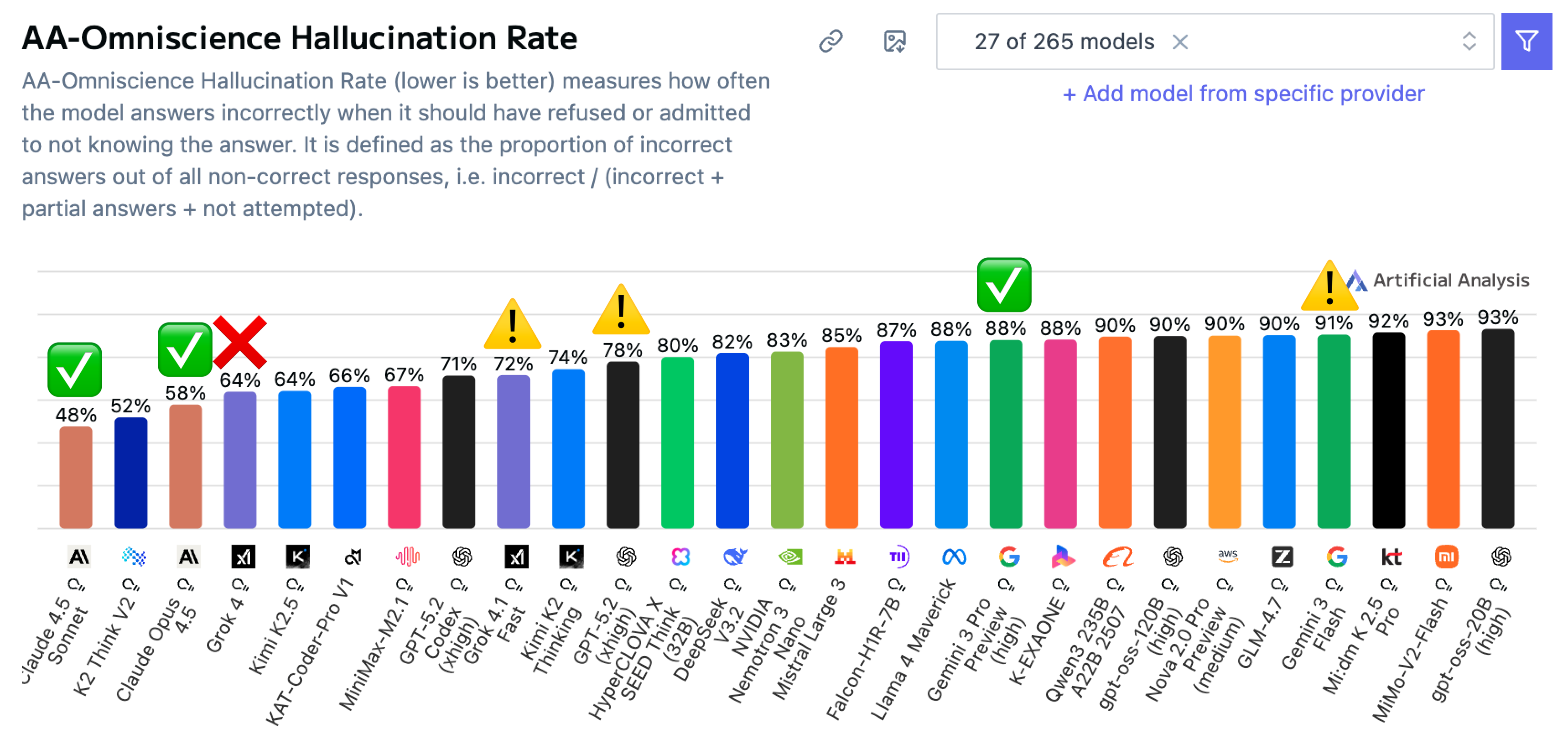
Task: Click the DeepSeek whale logo
Action: (x=735, y=557)
